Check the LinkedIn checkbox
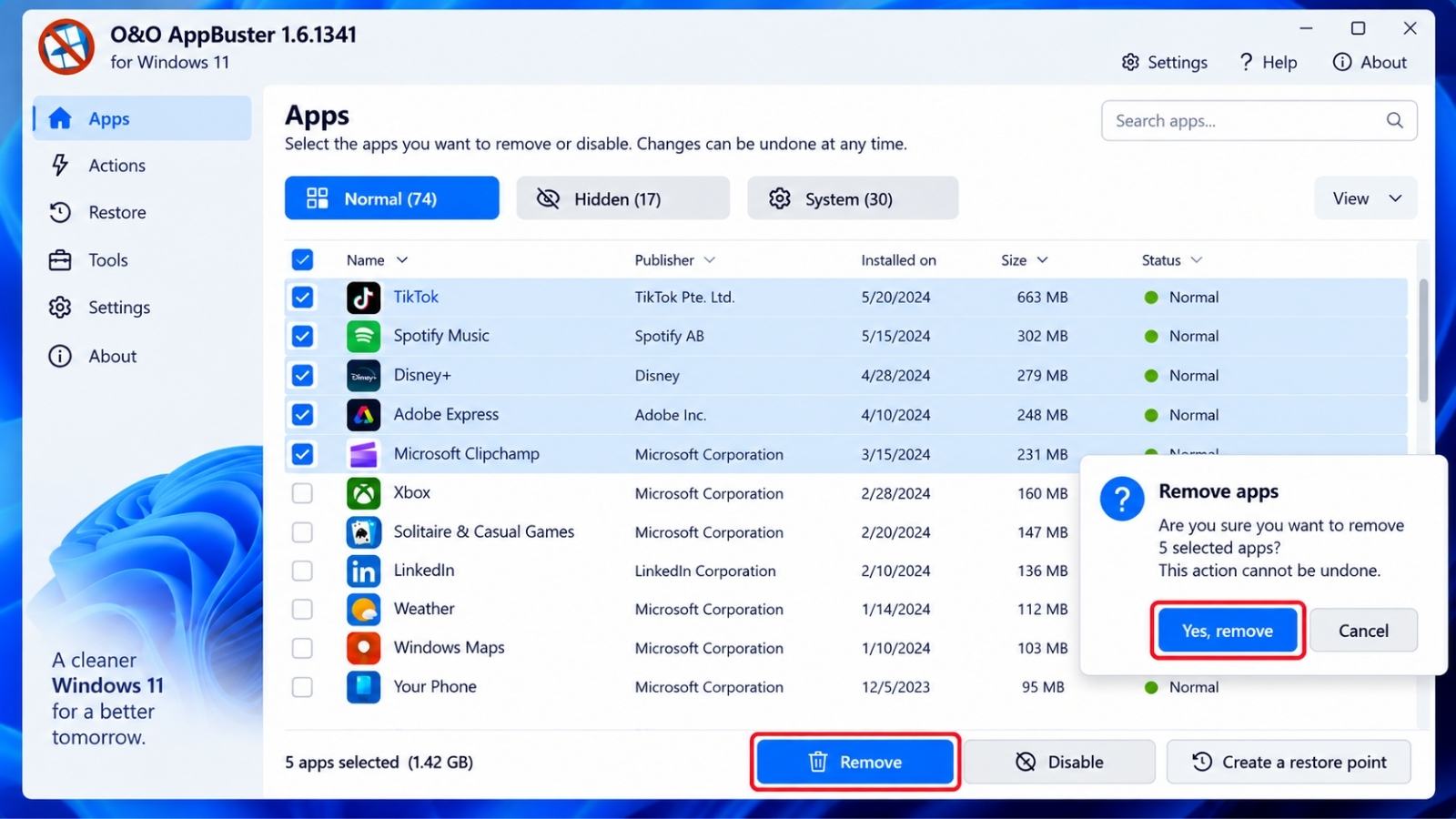This screenshot has height=819, width=1456. pyautogui.click(x=302, y=571)
